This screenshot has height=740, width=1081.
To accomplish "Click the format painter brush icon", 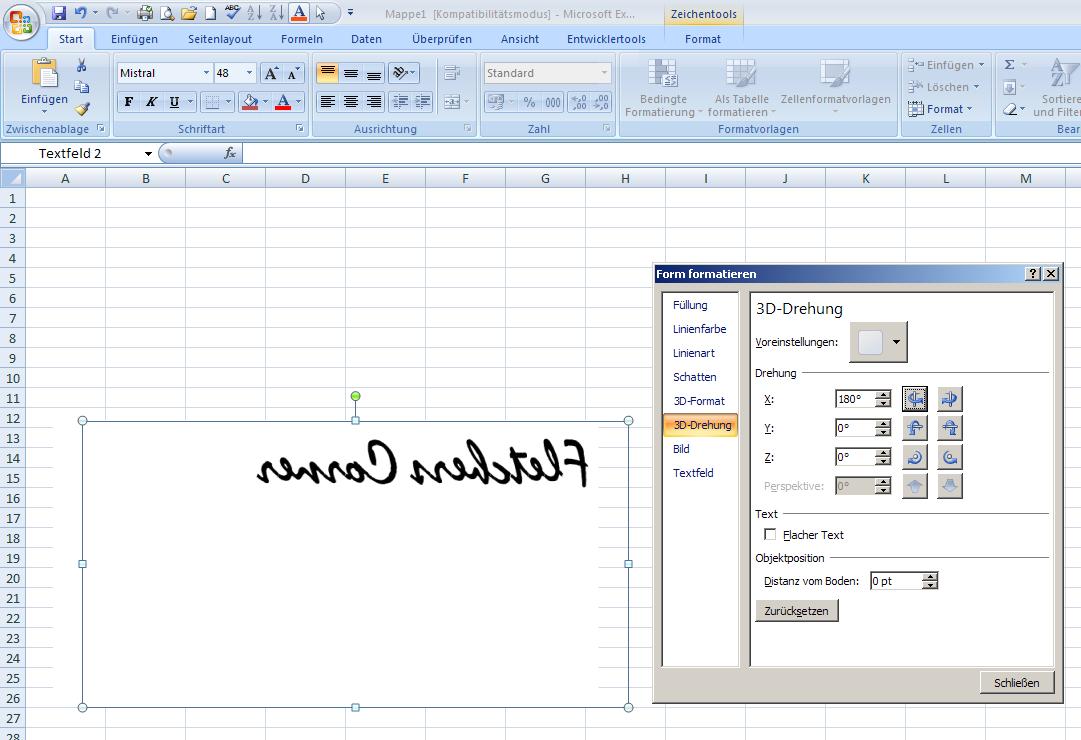I will click(x=82, y=109).
